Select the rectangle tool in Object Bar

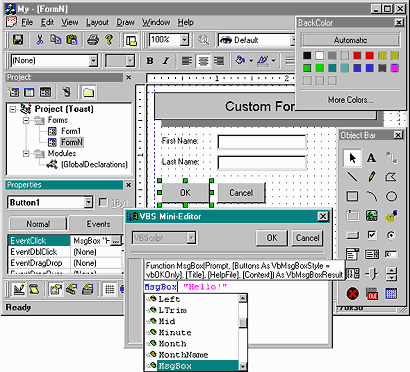click(x=352, y=196)
